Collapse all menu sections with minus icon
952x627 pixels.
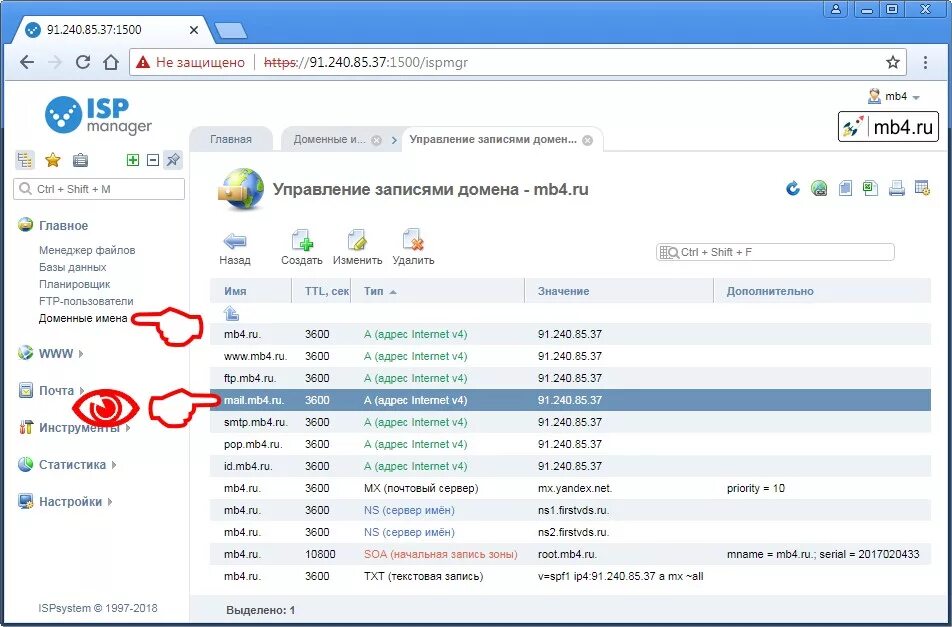coord(153,160)
